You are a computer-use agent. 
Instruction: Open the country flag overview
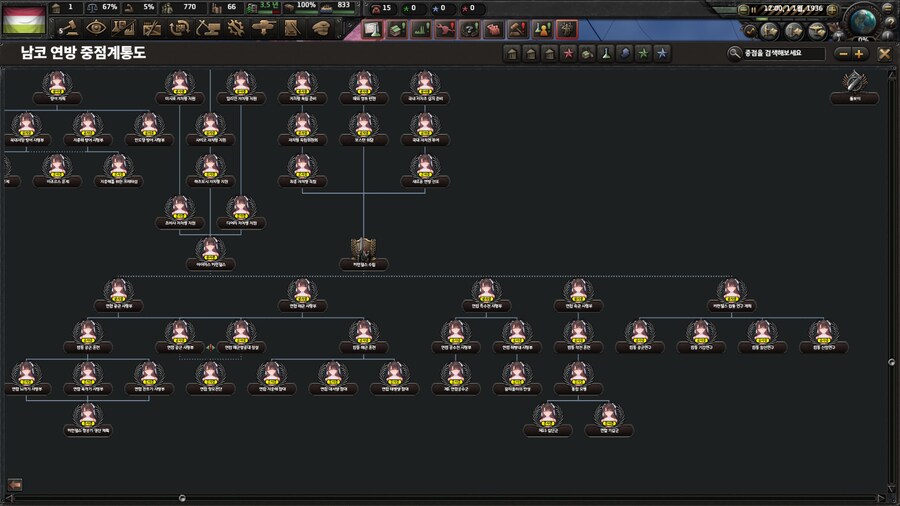pyautogui.click(x=23, y=19)
